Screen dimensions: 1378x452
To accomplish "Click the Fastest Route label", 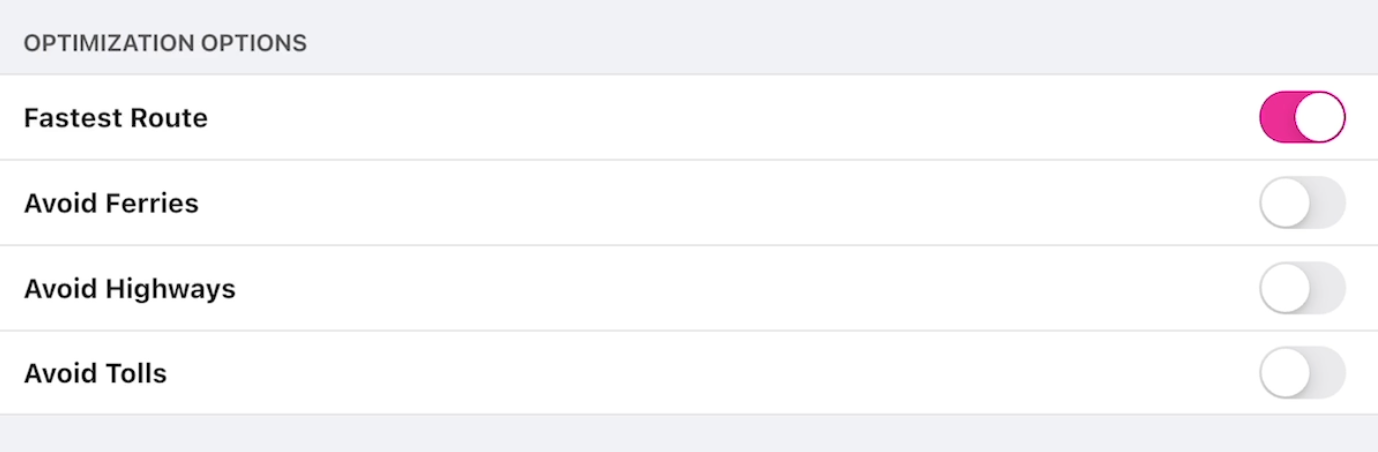I will pyautogui.click(x=116, y=118).
